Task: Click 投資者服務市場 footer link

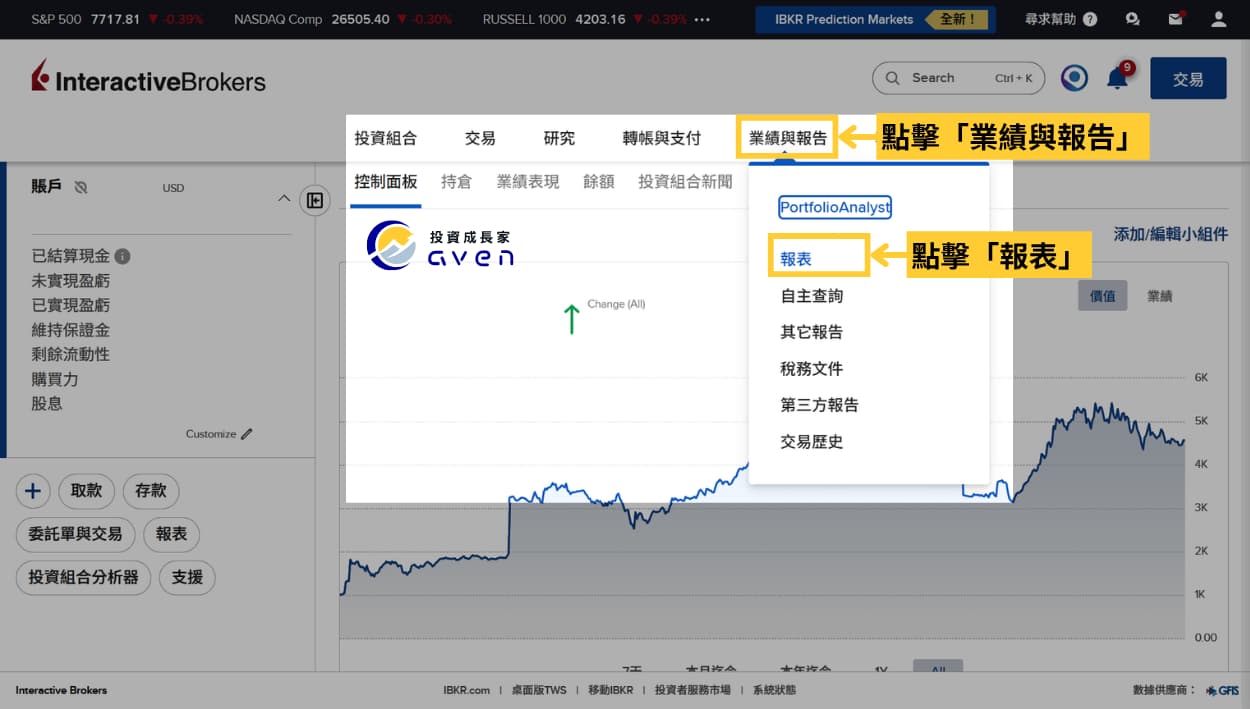Action: 693,690
